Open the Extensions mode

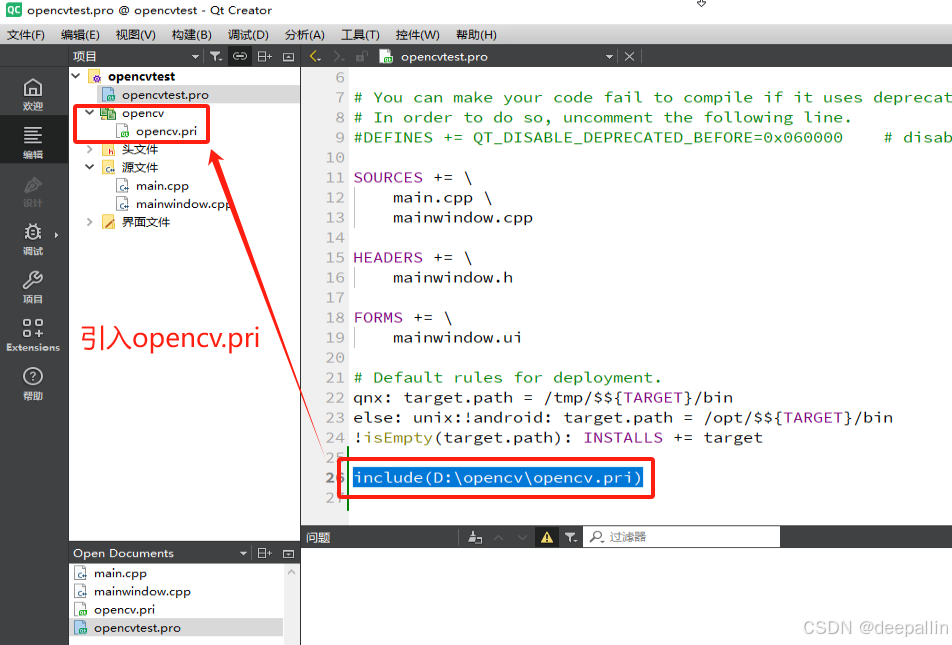[x=33, y=335]
